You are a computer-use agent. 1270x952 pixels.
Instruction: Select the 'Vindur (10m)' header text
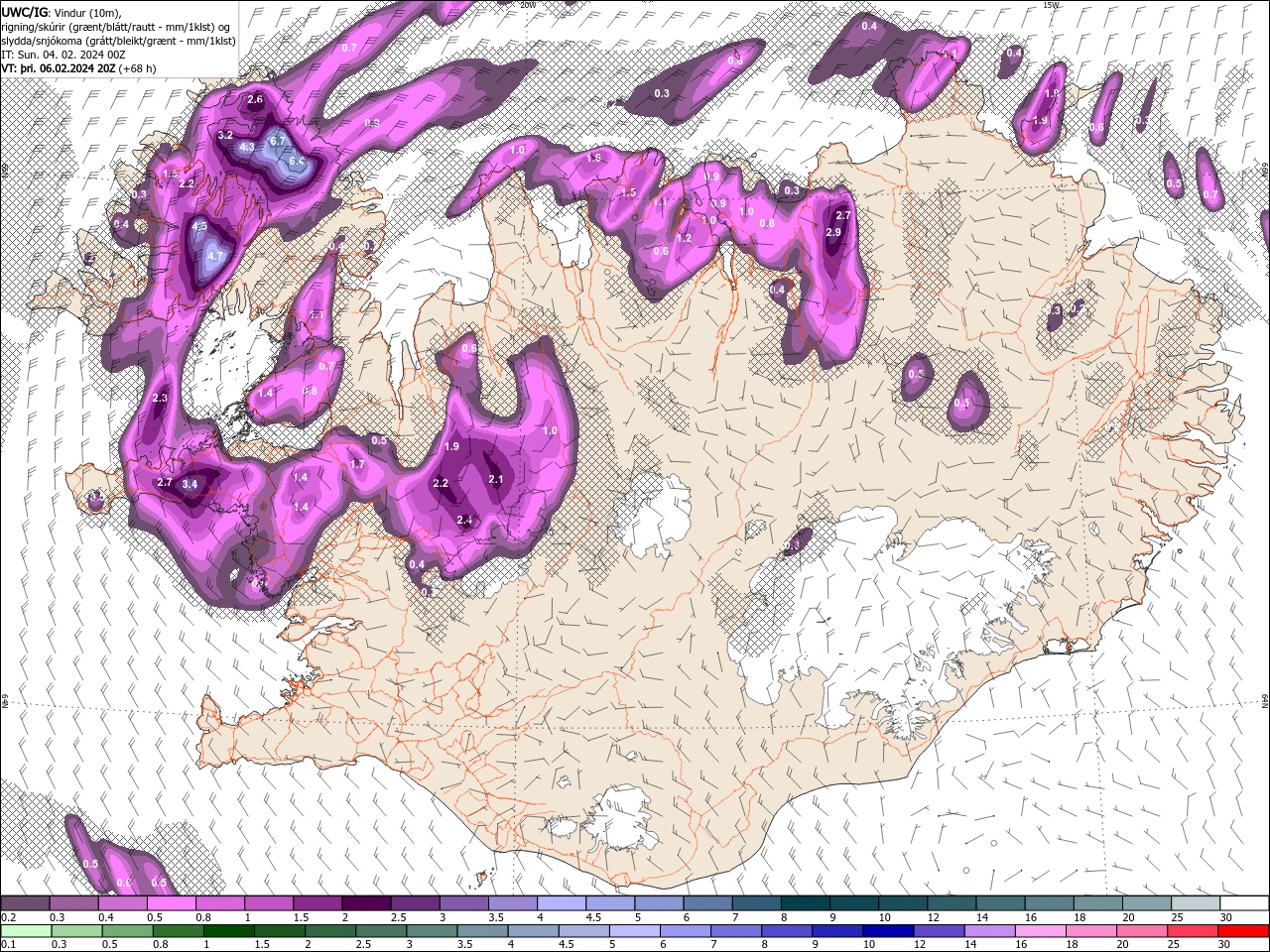pos(85,12)
